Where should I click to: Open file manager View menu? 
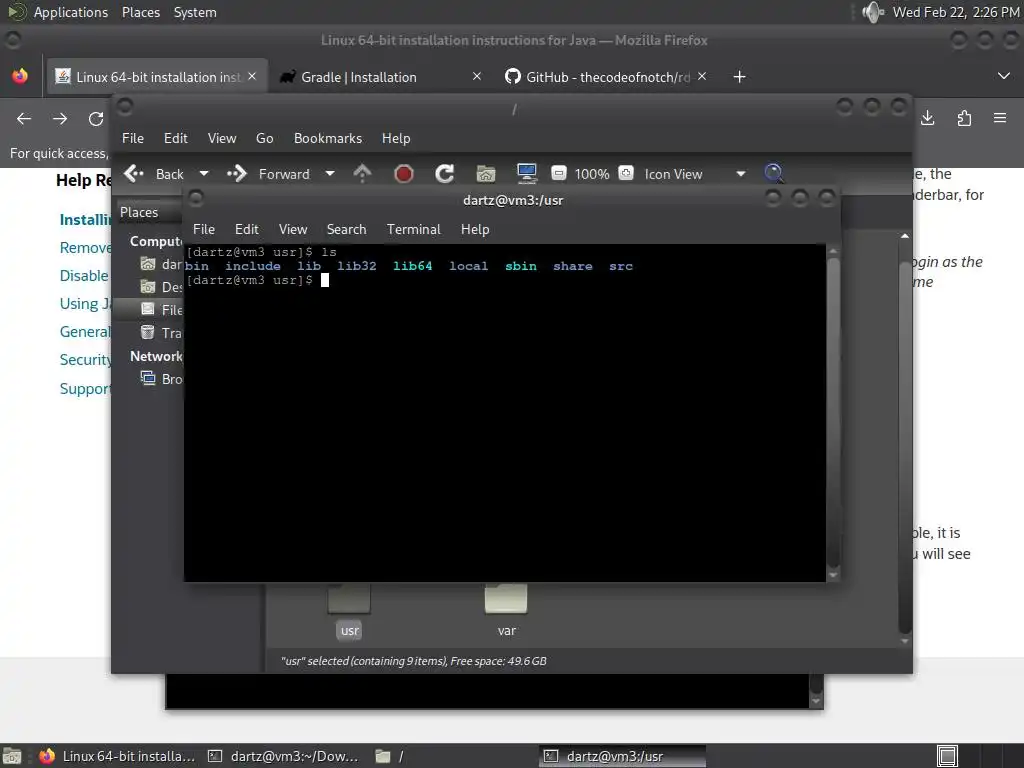(222, 138)
